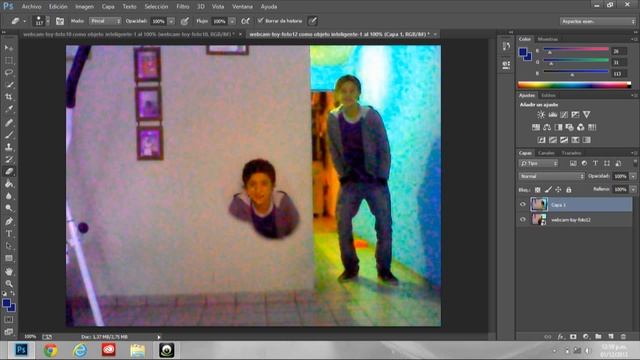Switch to the Muestras tab
This screenshot has width=640, height=360.
547,39
